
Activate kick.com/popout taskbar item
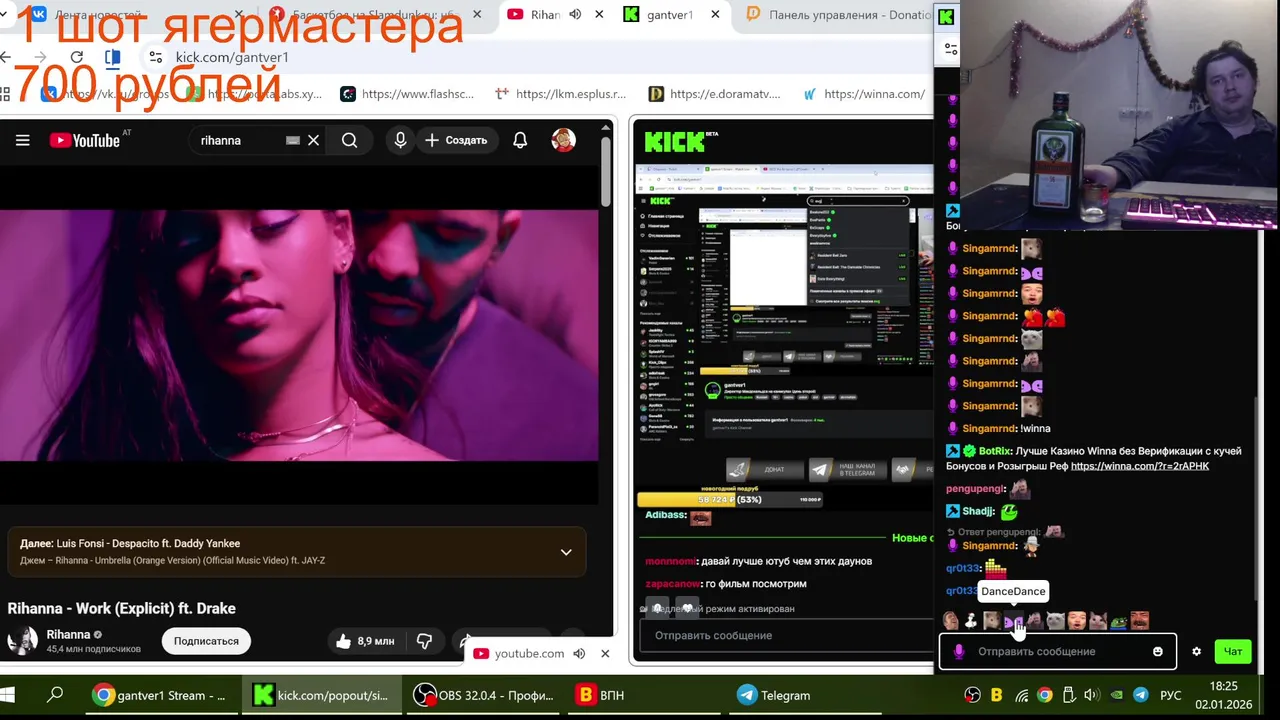pos(322,695)
